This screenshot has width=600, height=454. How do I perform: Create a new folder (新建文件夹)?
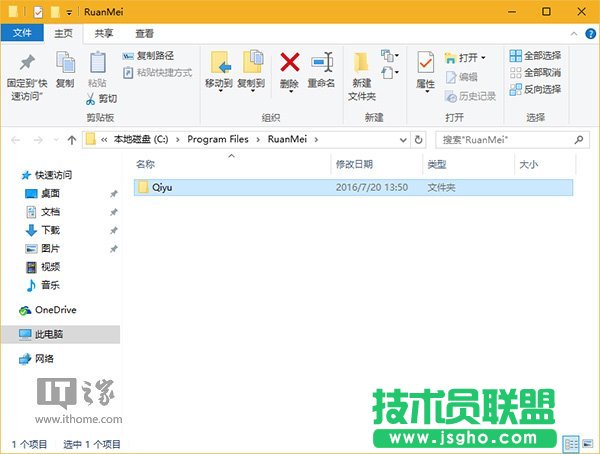tap(361, 77)
